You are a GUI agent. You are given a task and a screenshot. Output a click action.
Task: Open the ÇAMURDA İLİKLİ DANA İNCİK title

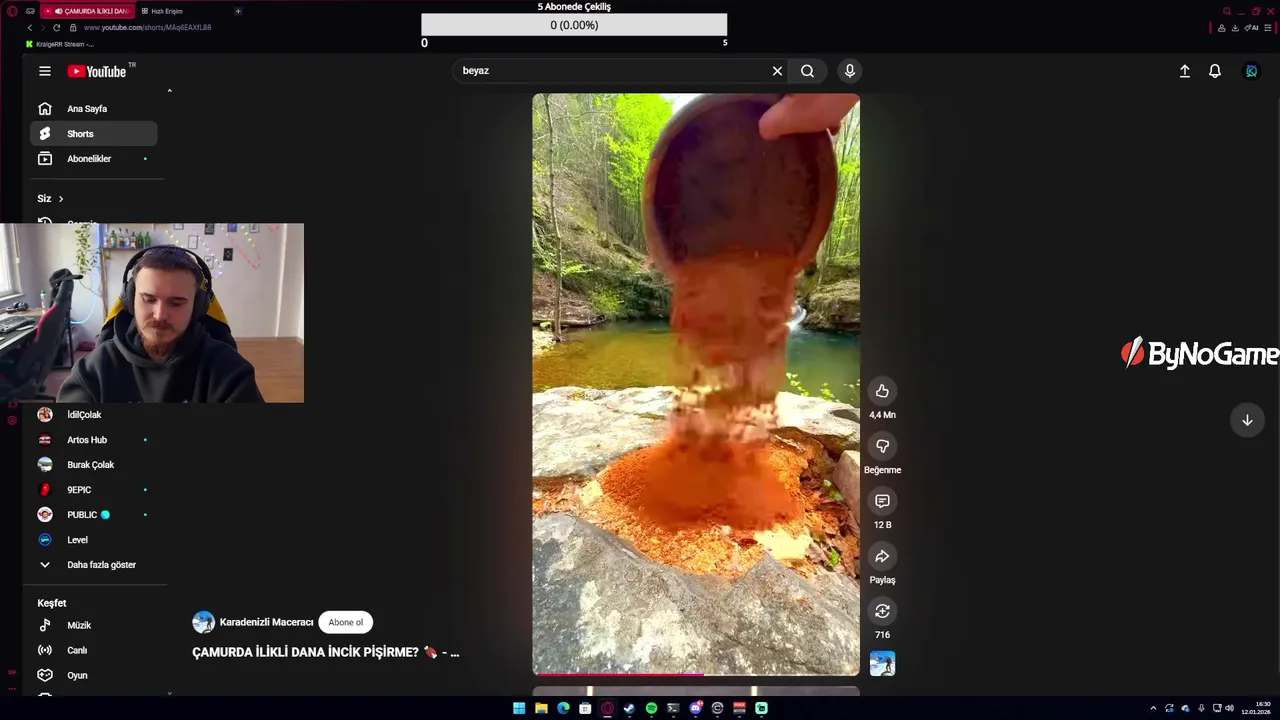coord(326,652)
